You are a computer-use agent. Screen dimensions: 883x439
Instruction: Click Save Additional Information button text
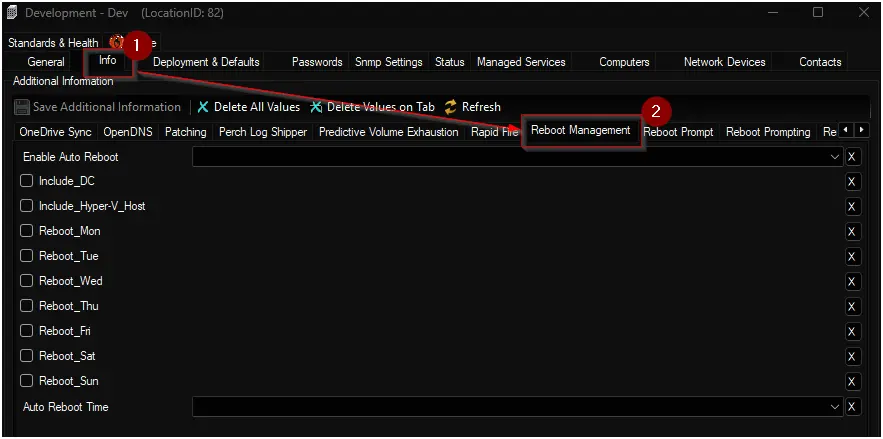tap(106, 107)
